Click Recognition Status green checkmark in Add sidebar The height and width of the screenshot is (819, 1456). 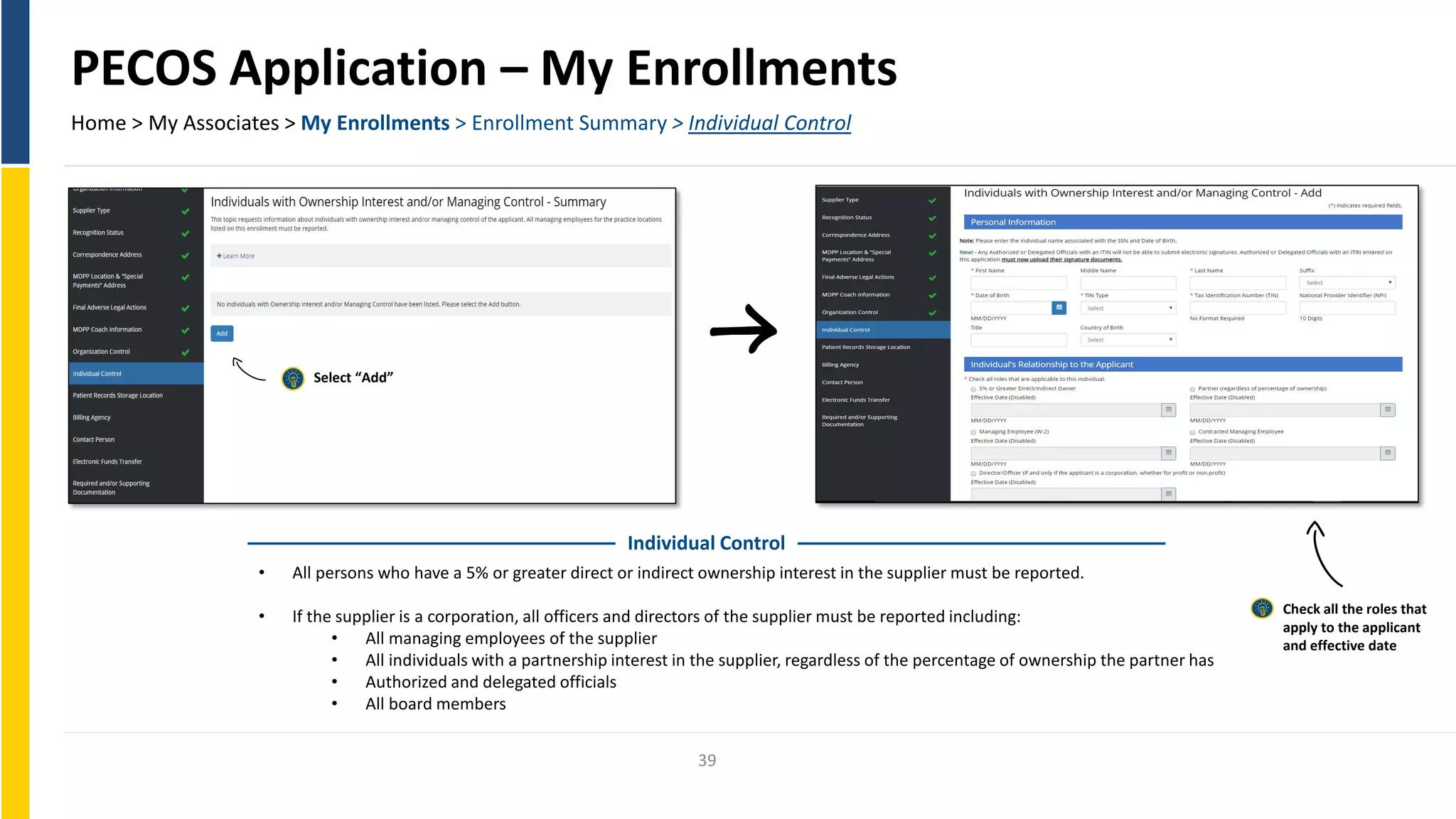click(x=932, y=218)
